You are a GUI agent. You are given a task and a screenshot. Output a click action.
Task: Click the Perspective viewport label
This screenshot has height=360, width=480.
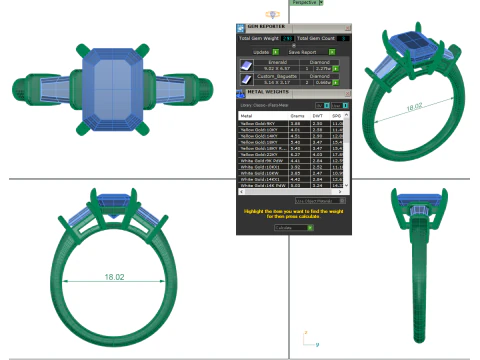tap(304, 2)
